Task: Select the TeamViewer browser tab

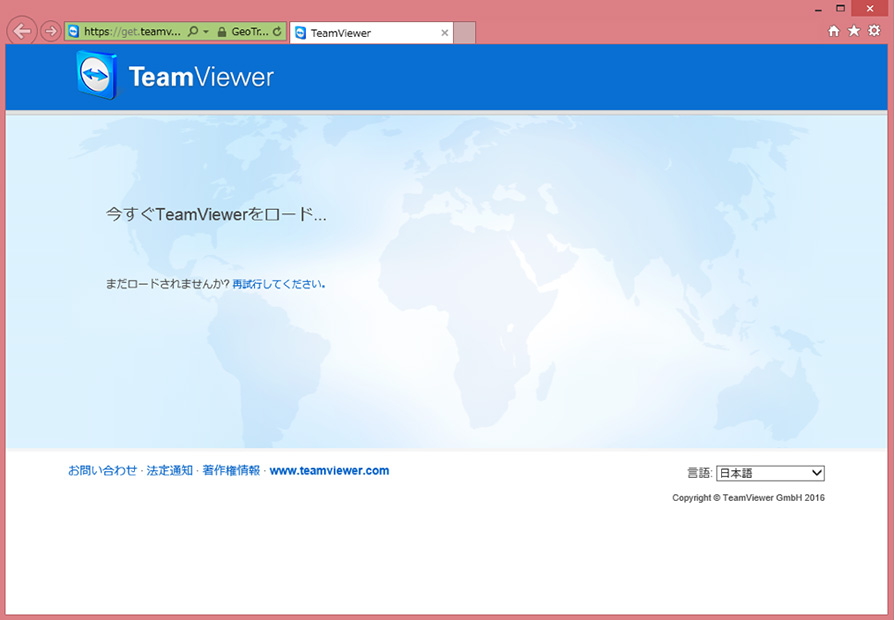Action: tap(371, 33)
